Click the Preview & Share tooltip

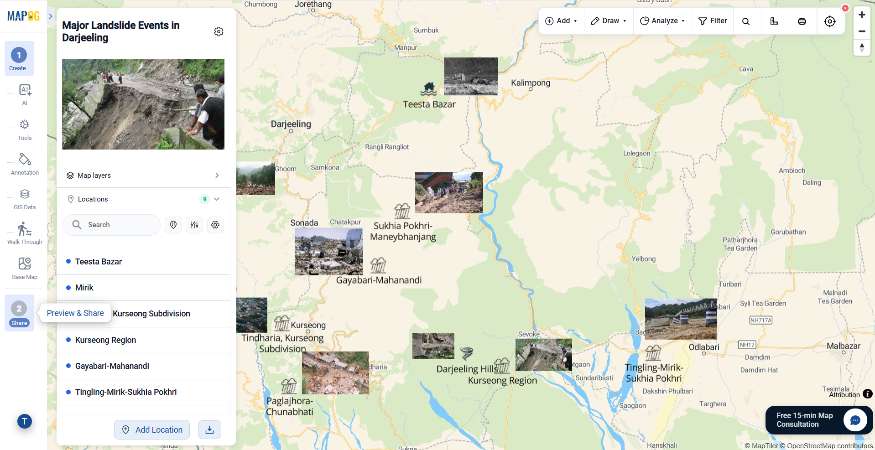(75, 313)
